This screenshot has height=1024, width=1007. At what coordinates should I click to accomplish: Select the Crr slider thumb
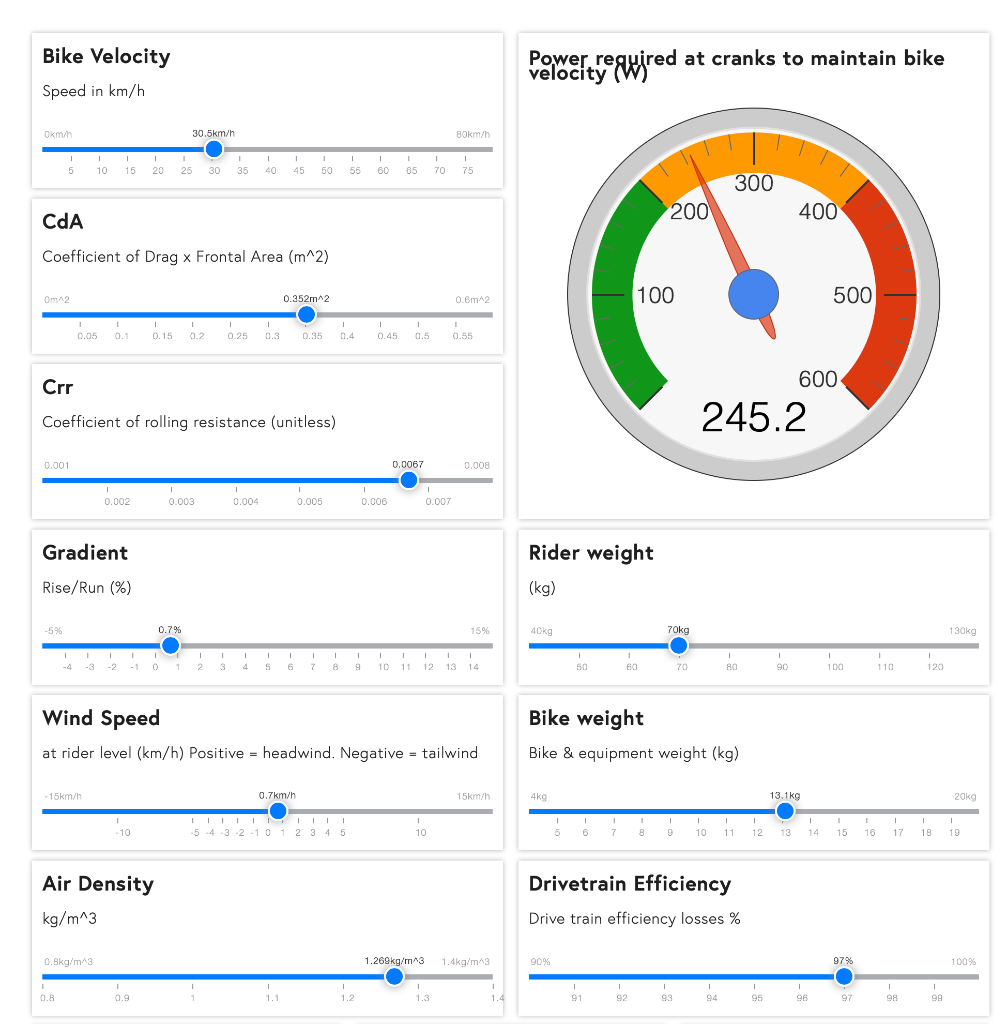[408, 480]
